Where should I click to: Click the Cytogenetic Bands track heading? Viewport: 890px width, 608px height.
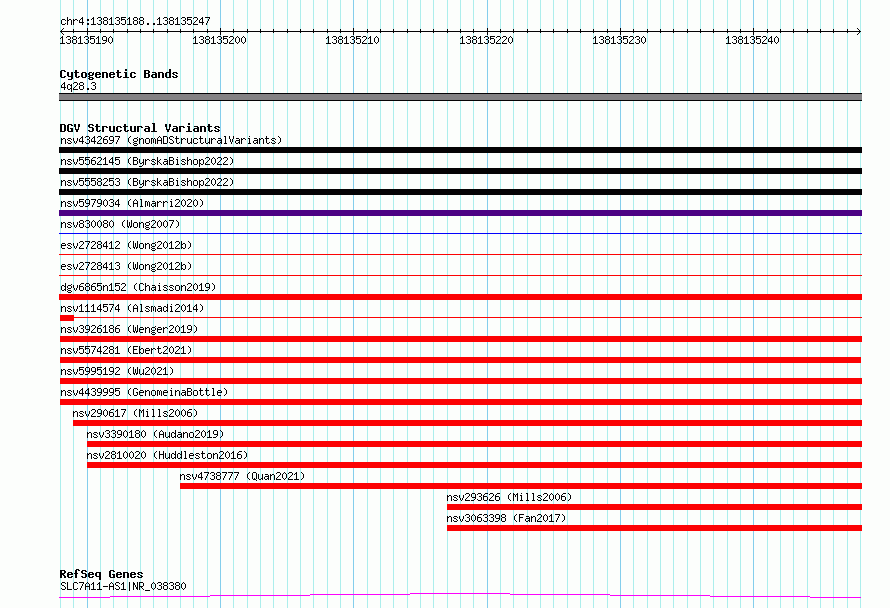[119, 74]
